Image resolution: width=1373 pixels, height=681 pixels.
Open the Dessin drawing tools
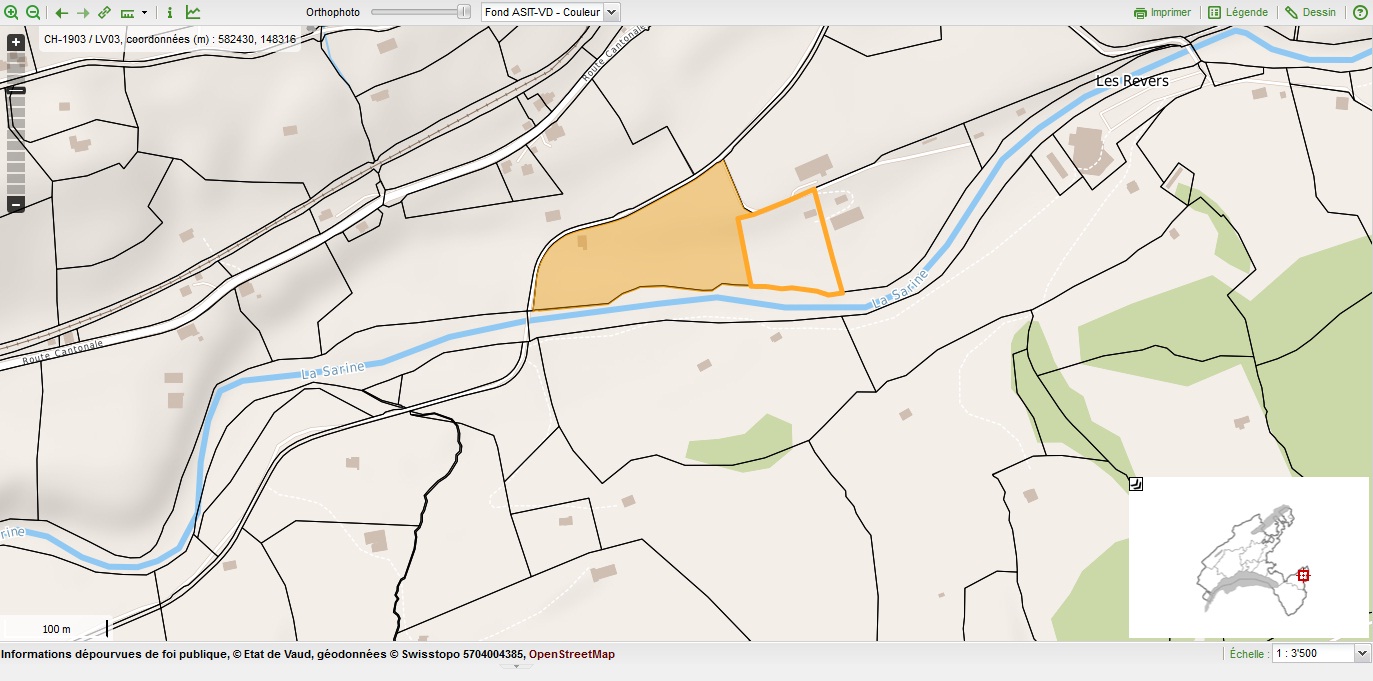tap(1310, 13)
